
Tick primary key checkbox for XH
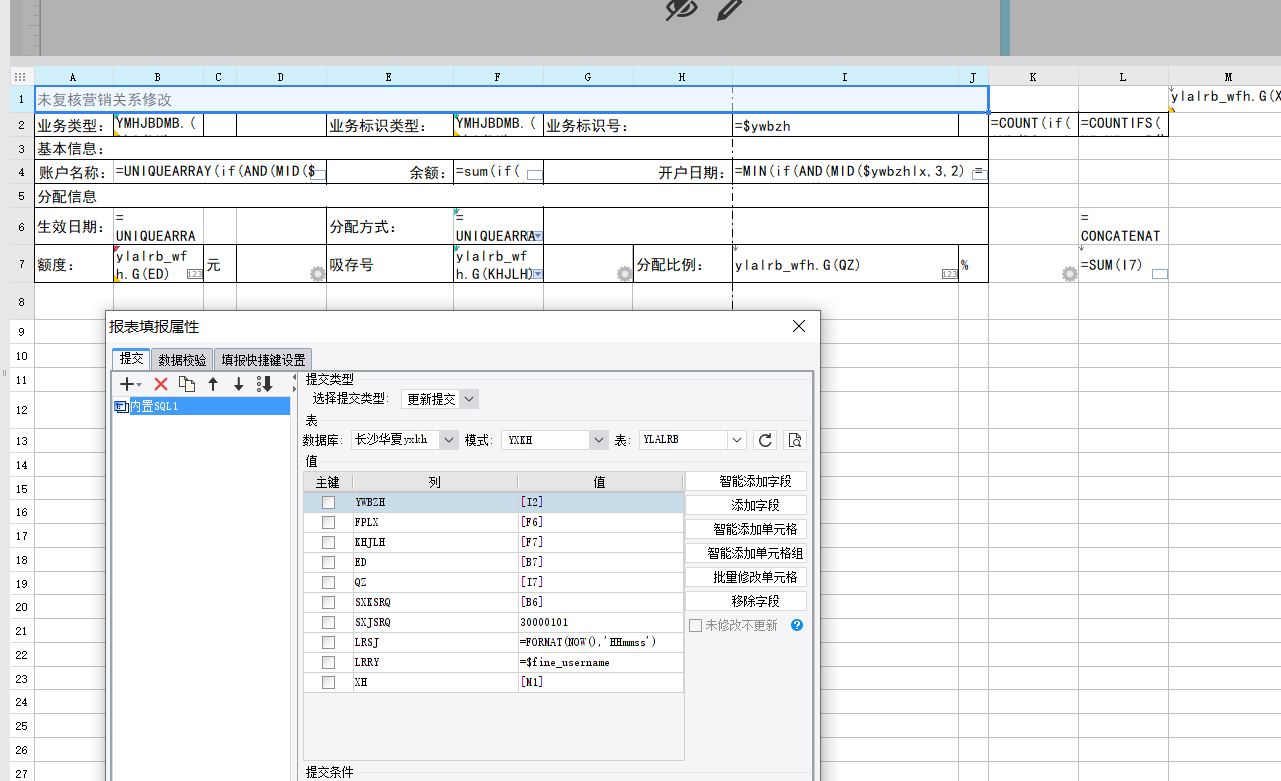pyautogui.click(x=328, y=682)
